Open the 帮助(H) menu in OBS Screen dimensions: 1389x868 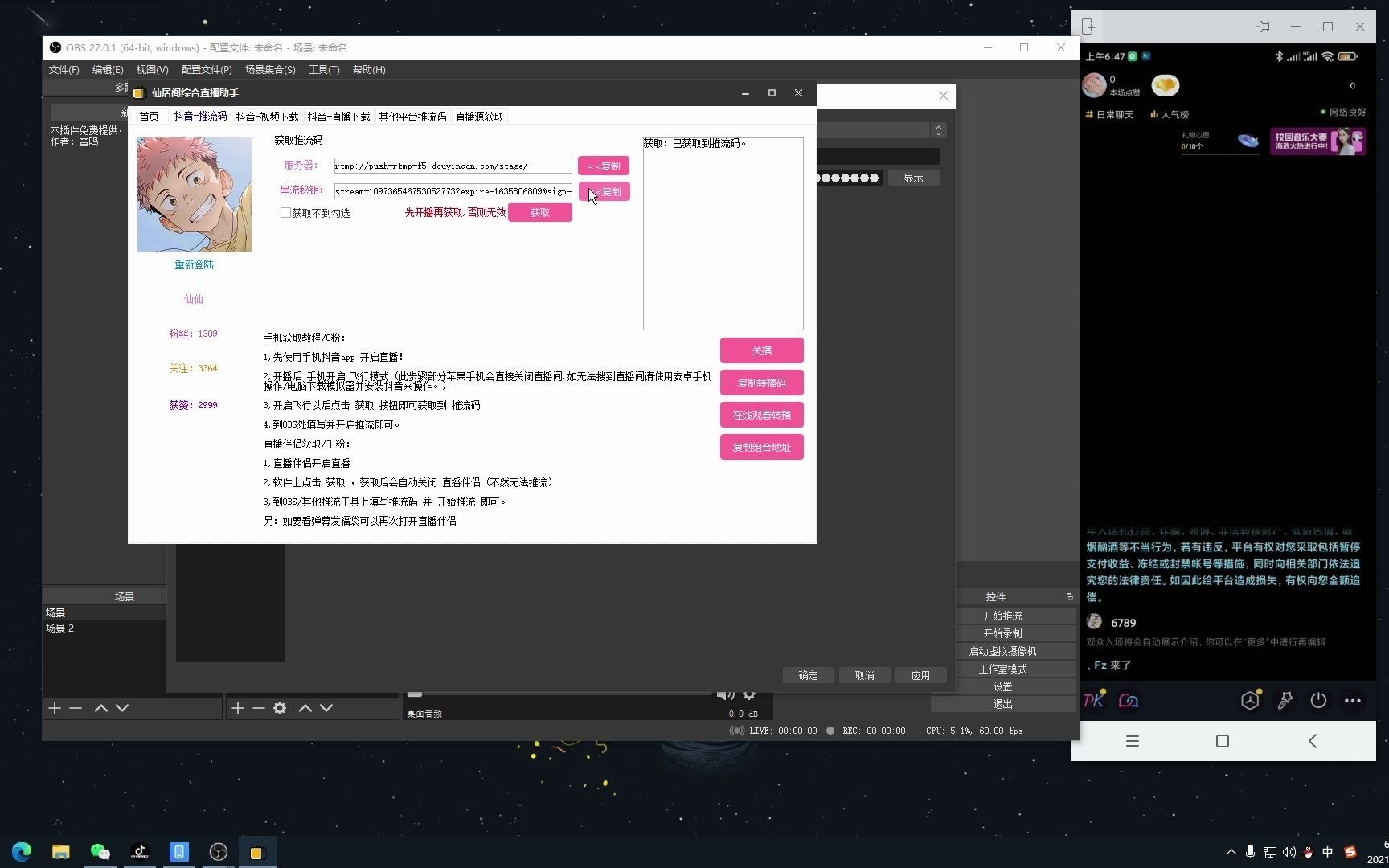[x=369, y=70]
